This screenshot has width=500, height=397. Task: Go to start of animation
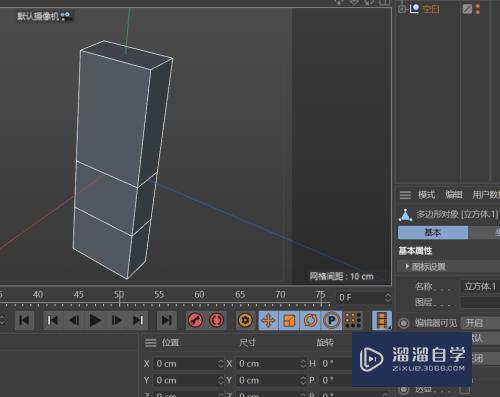click(x=24, y=321)
